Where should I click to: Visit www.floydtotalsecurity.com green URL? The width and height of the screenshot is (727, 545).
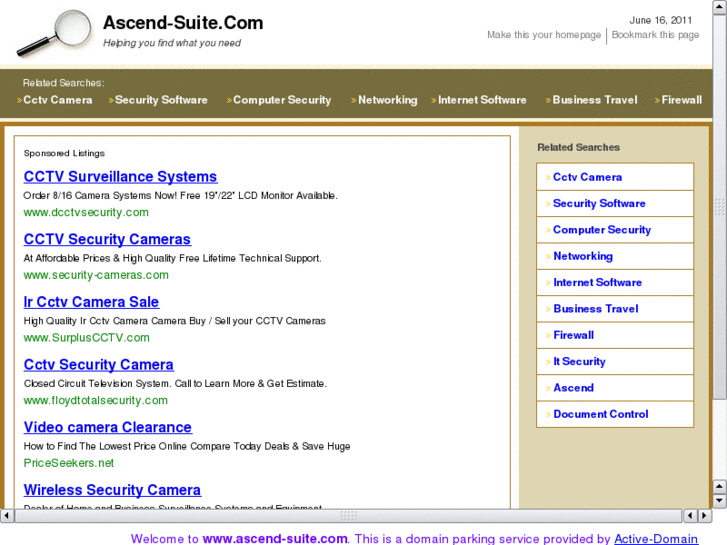(x=96, y=400)
